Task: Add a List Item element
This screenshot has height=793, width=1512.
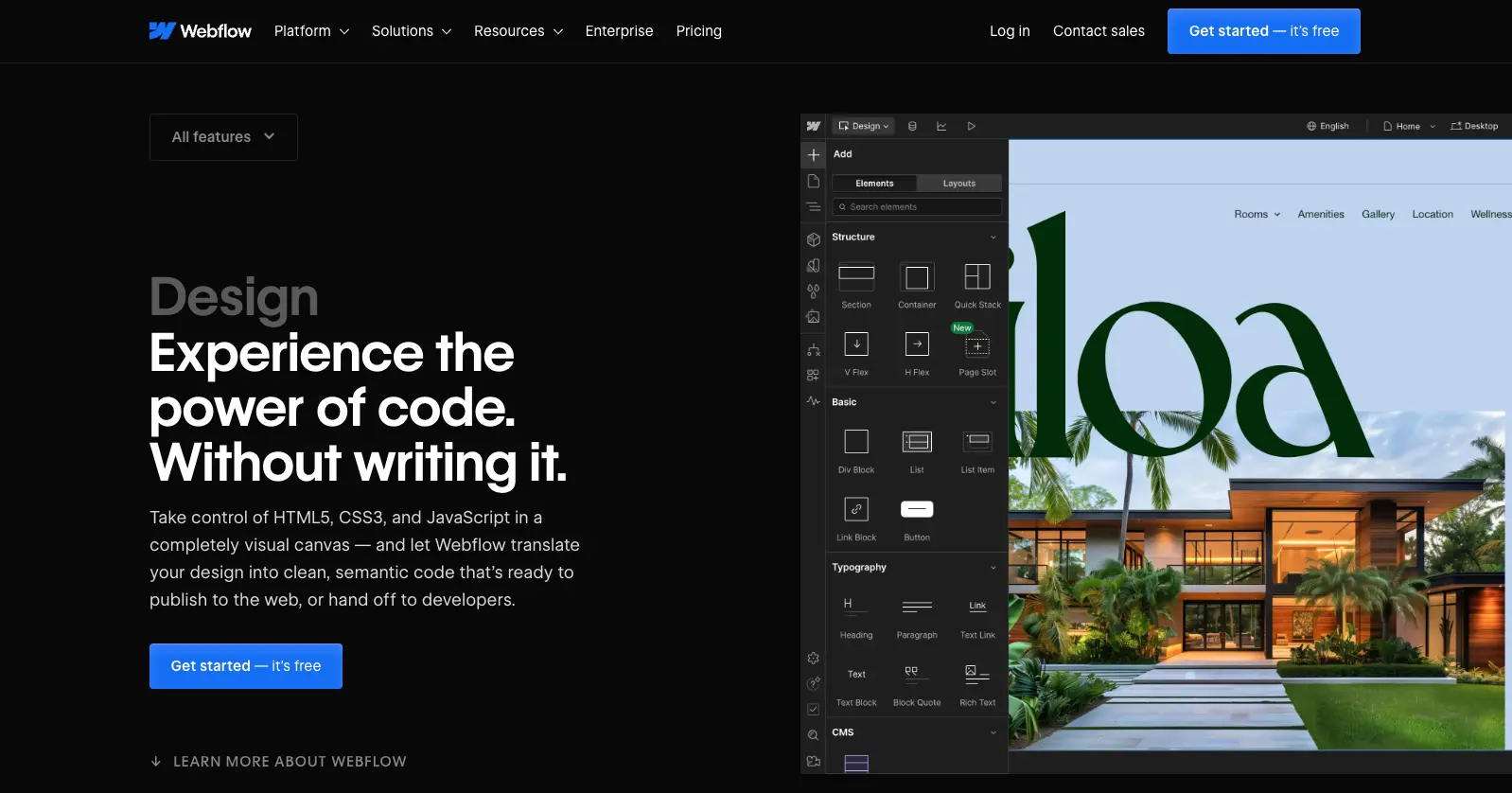Action: click(x=977, y=450)
